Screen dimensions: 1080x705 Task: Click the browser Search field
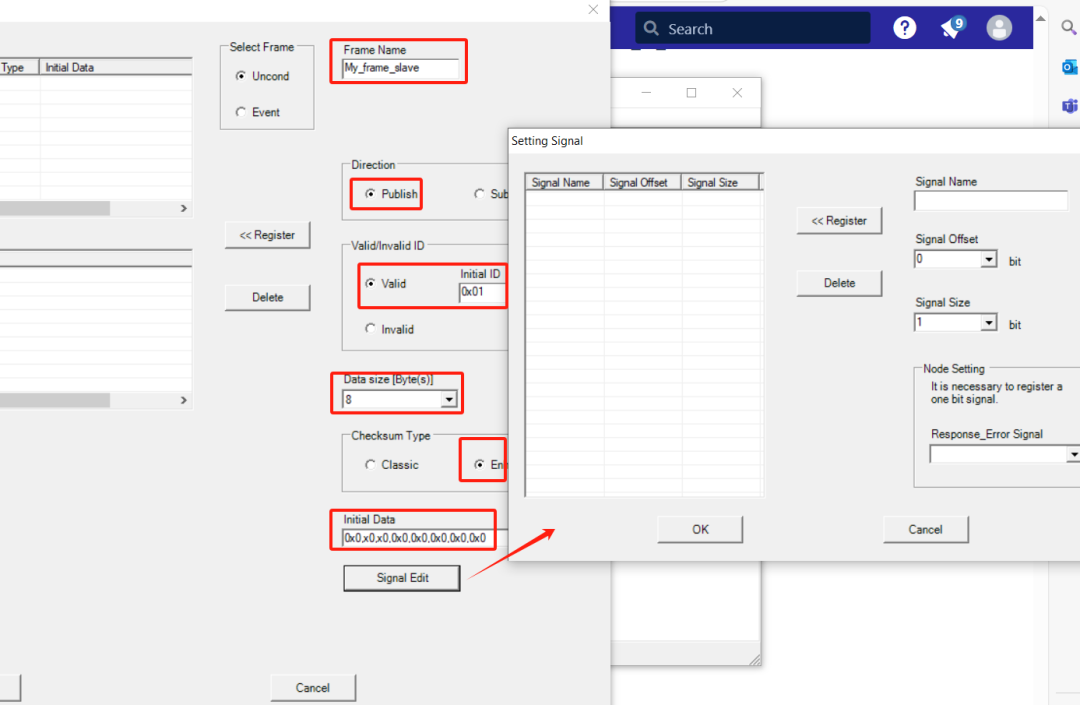click(753, 28)
